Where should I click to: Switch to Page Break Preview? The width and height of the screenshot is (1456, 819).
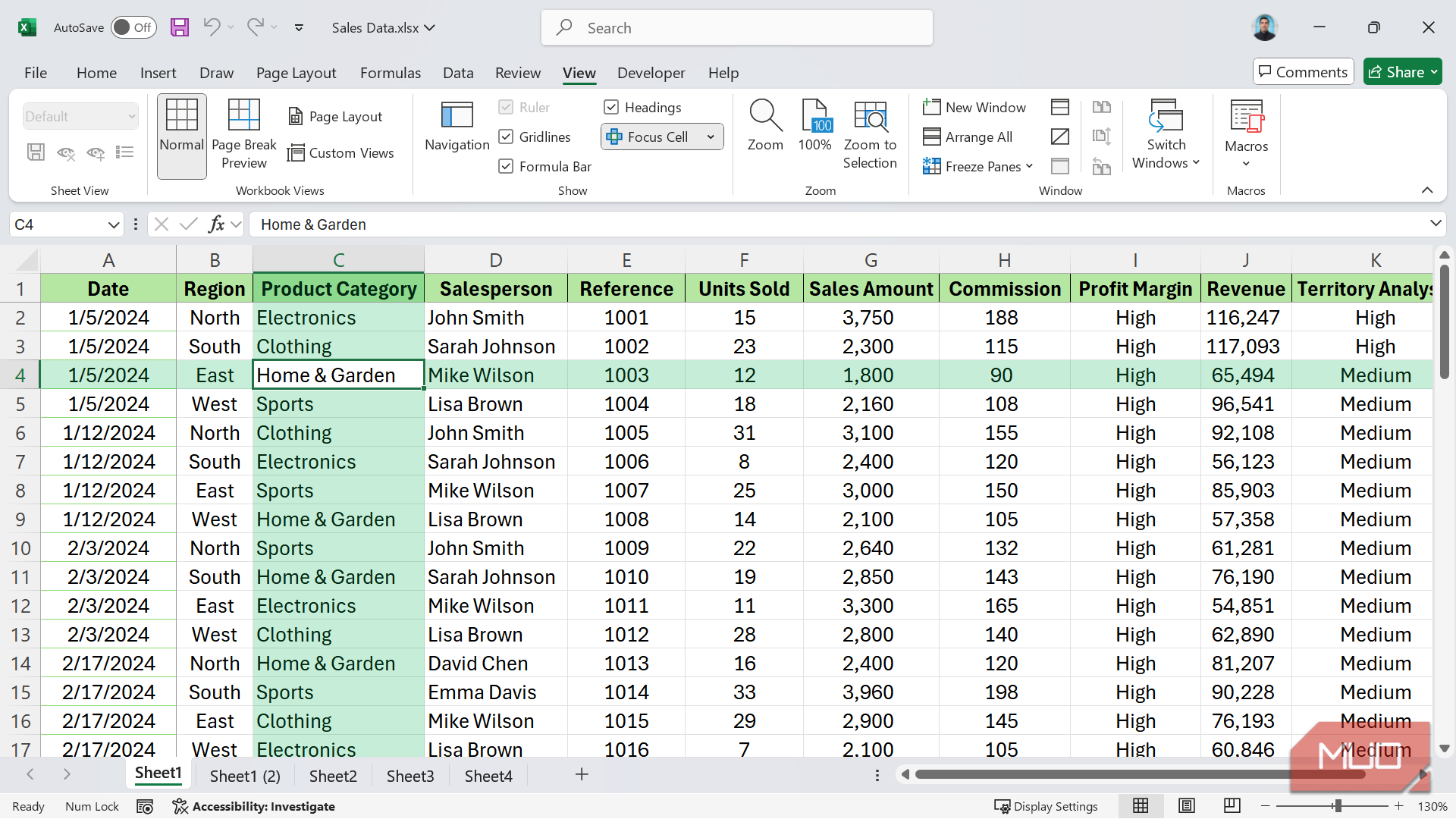244,136
